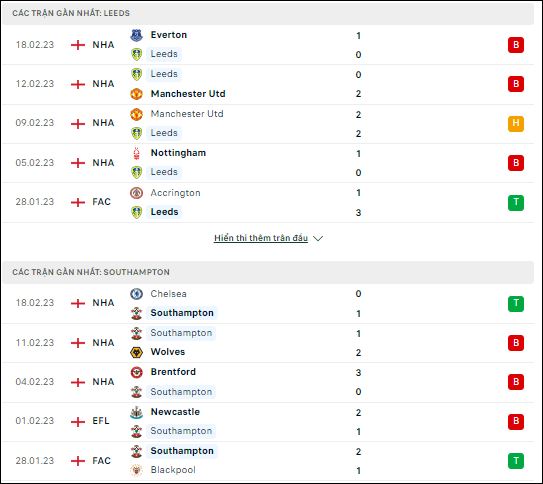The width and height of the screenshot is (543, 484).
Task: Click the green T badge for Chelsea match
Action: (516, 304)
